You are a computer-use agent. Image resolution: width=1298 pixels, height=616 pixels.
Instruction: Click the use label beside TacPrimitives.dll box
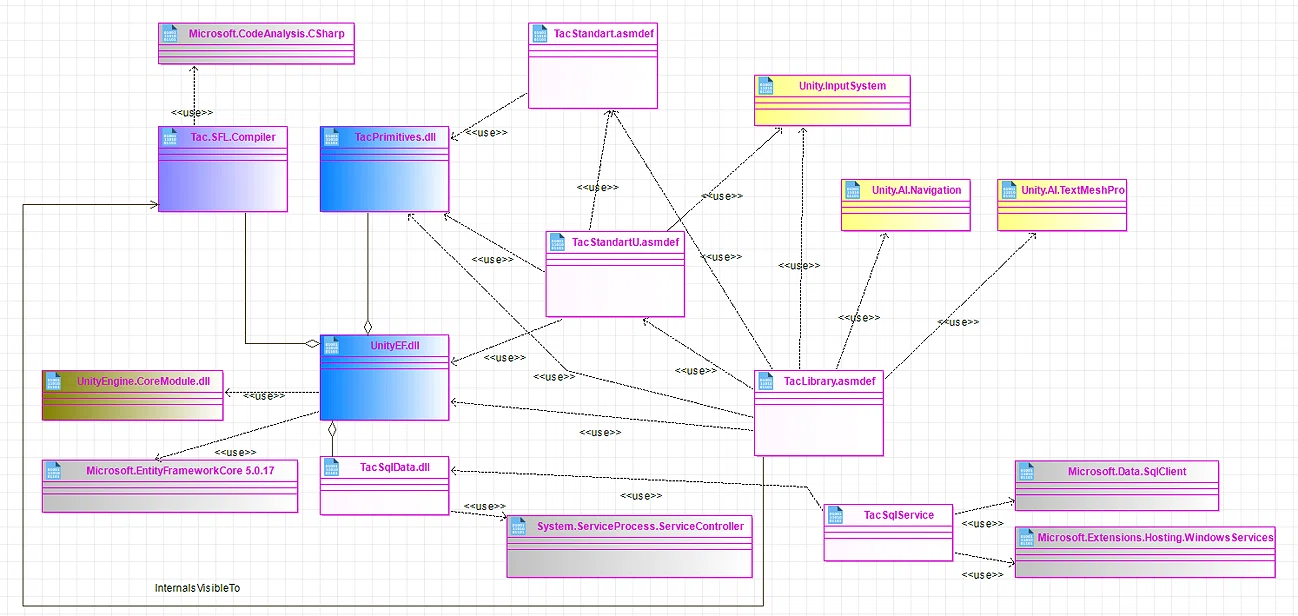click(x=486, y=132)
